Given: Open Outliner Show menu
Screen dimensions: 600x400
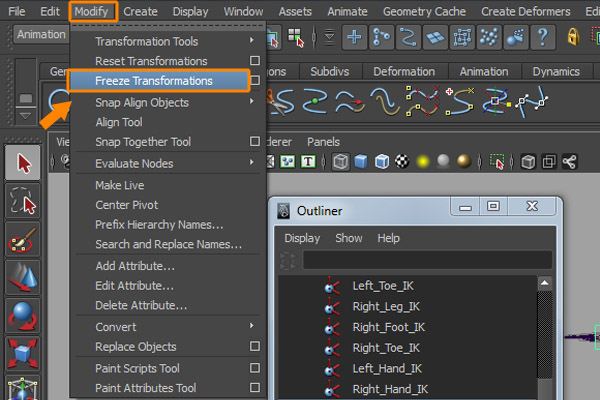Looking at the screenshot, I should (349, 238).
